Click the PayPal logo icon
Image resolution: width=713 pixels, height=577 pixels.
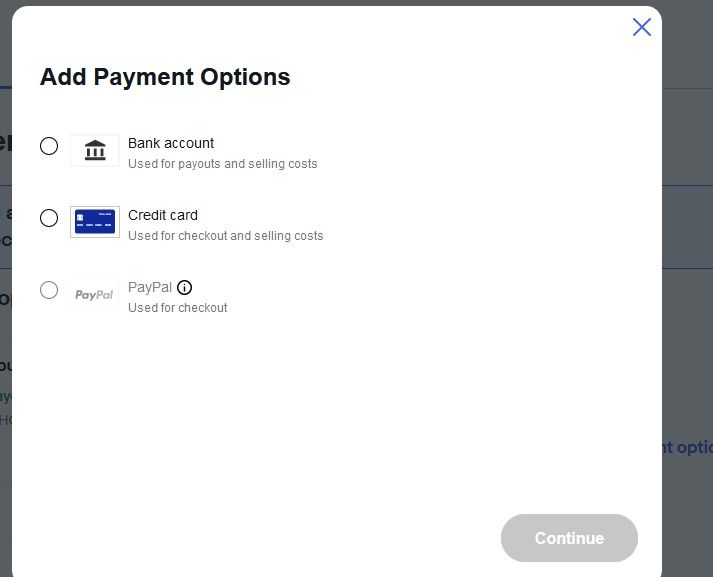point(95,295)
